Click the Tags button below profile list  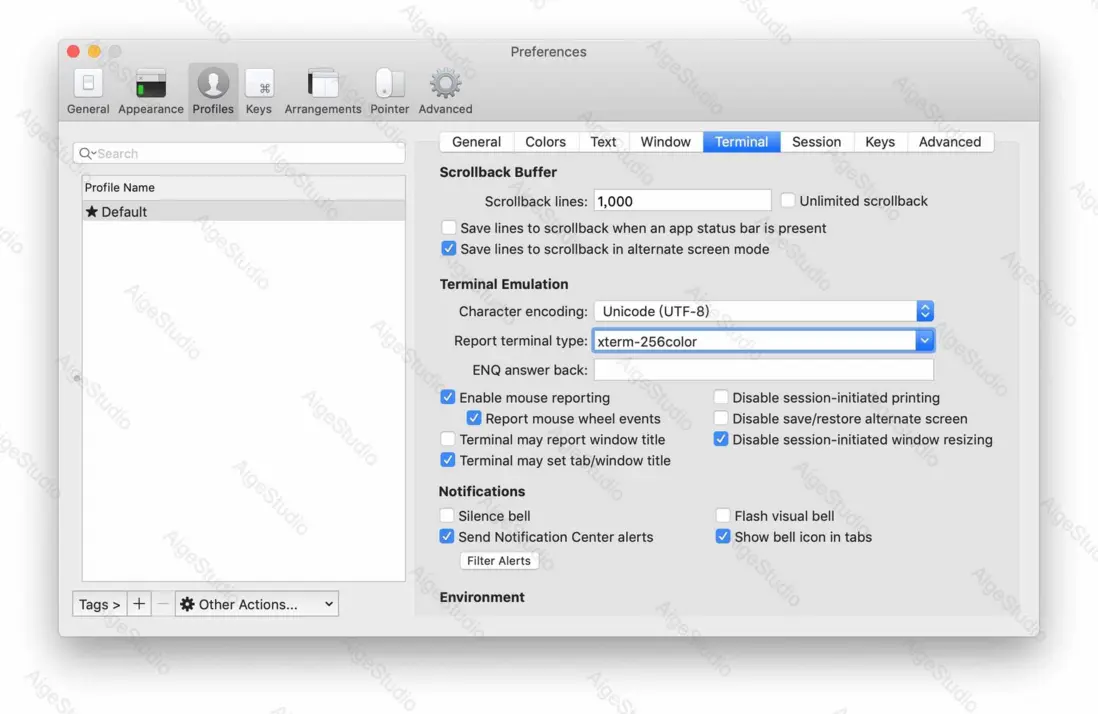98,603
